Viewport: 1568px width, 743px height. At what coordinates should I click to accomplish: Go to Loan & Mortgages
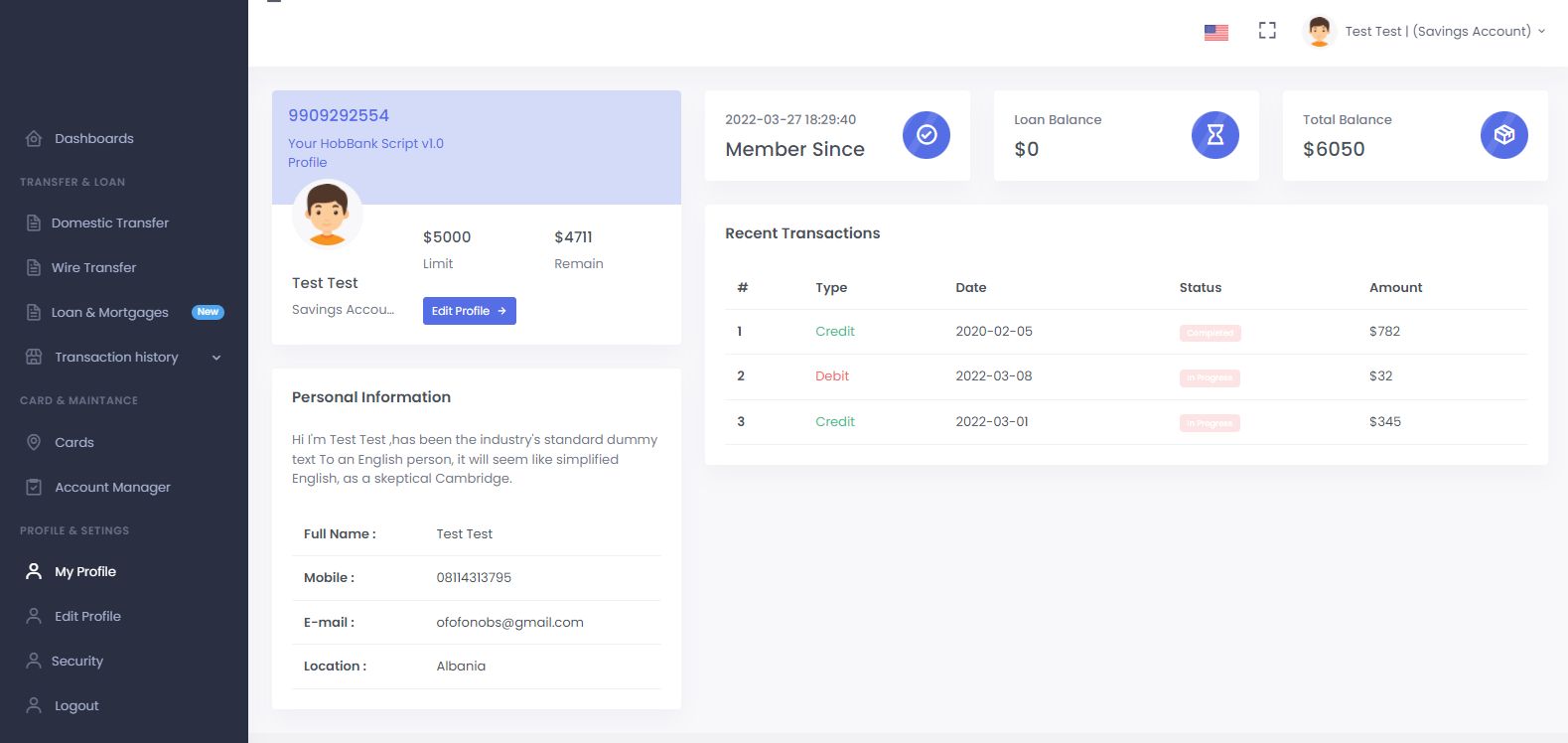tap(109, 313)
